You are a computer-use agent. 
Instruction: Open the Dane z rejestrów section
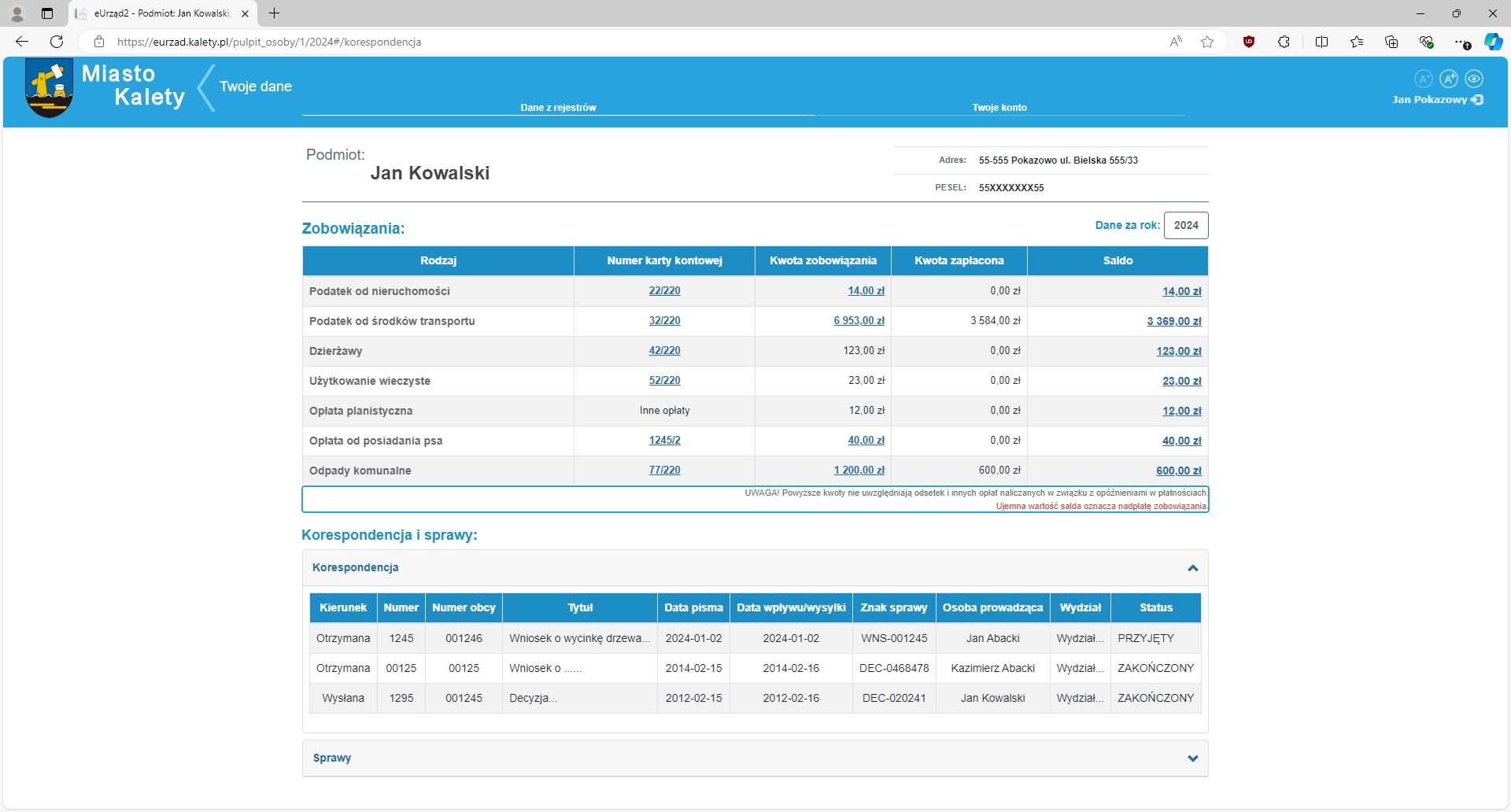pos(558,108)
